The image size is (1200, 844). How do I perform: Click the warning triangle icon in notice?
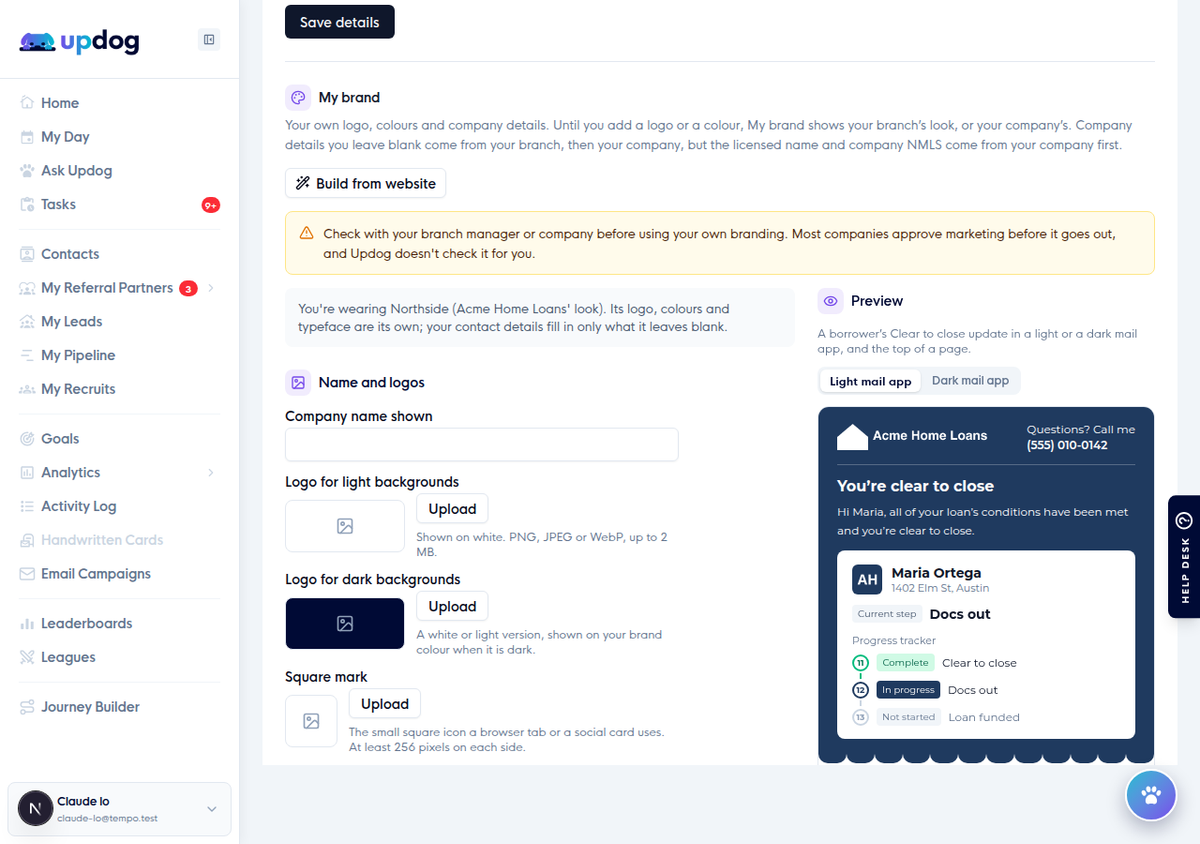[306, 234]
